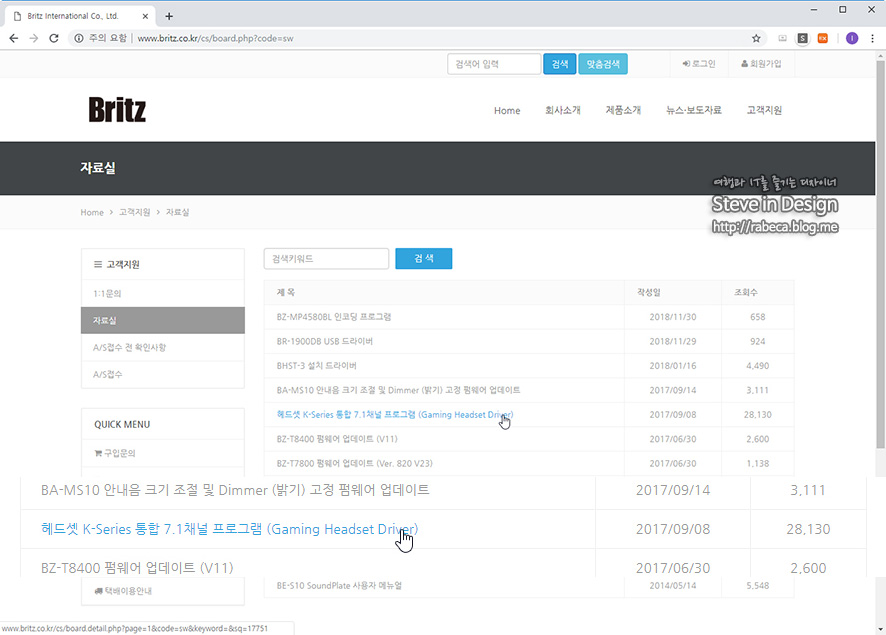Image resolution: width=886 pixels, height=635 pixels.
Task: Open BZ-T7800 펌웨어 업데이트 post
Action: pos(354,463)
